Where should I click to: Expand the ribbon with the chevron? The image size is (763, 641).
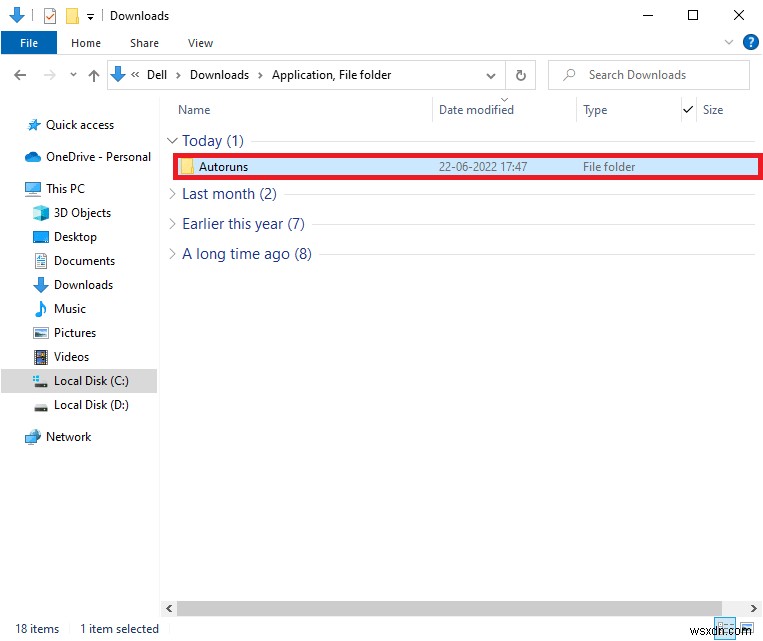point(728,42)
